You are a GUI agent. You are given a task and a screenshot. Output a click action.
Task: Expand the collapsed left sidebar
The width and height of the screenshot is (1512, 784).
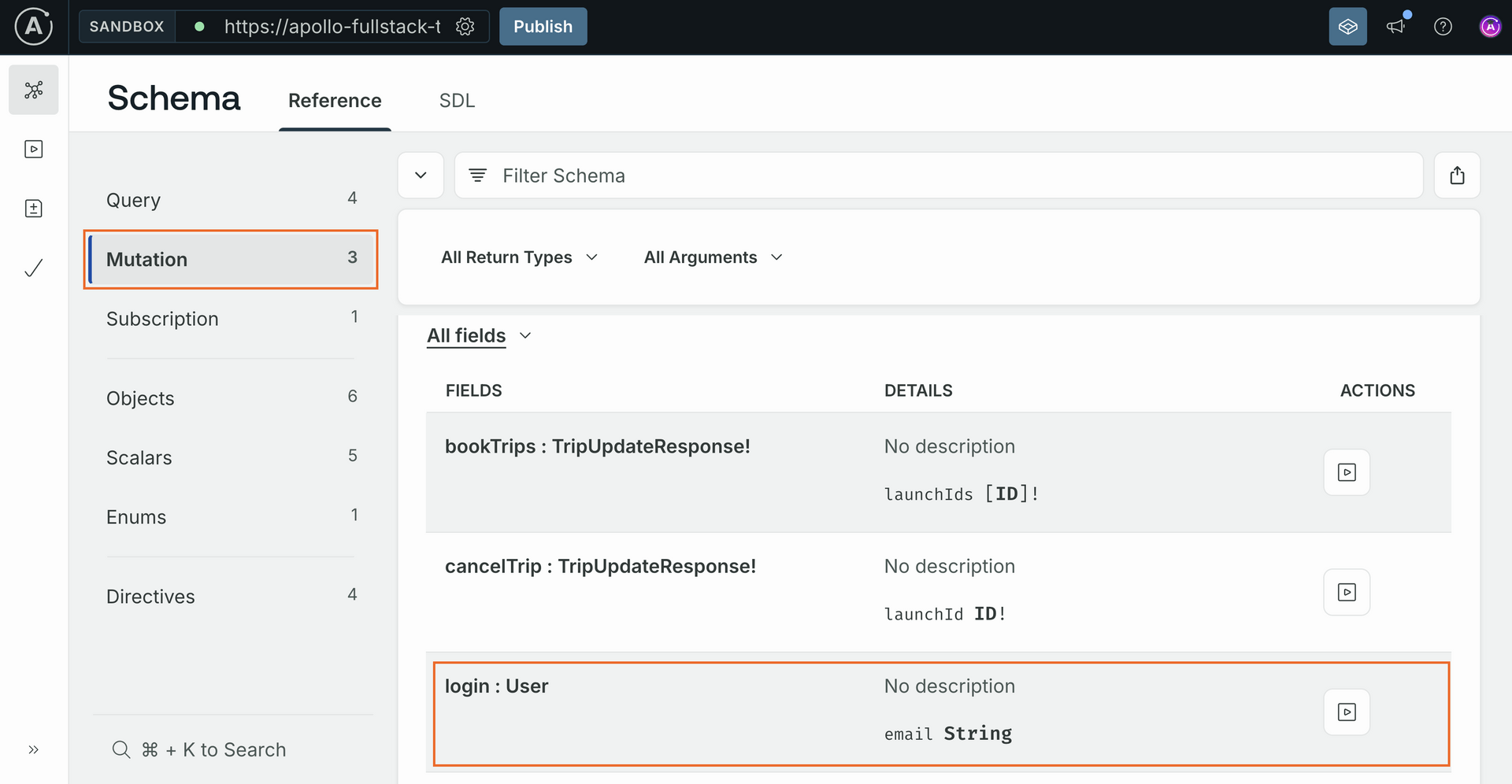pos(34,749)
